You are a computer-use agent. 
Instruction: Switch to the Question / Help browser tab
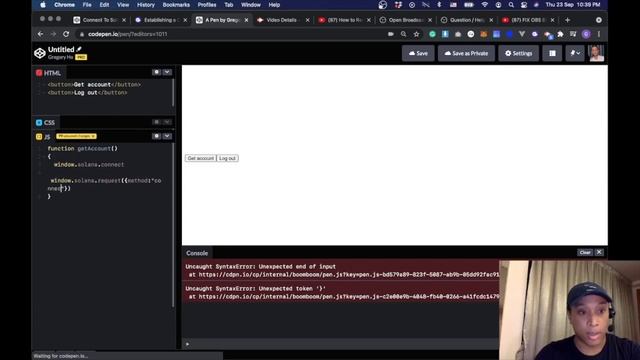pos(467,20)
